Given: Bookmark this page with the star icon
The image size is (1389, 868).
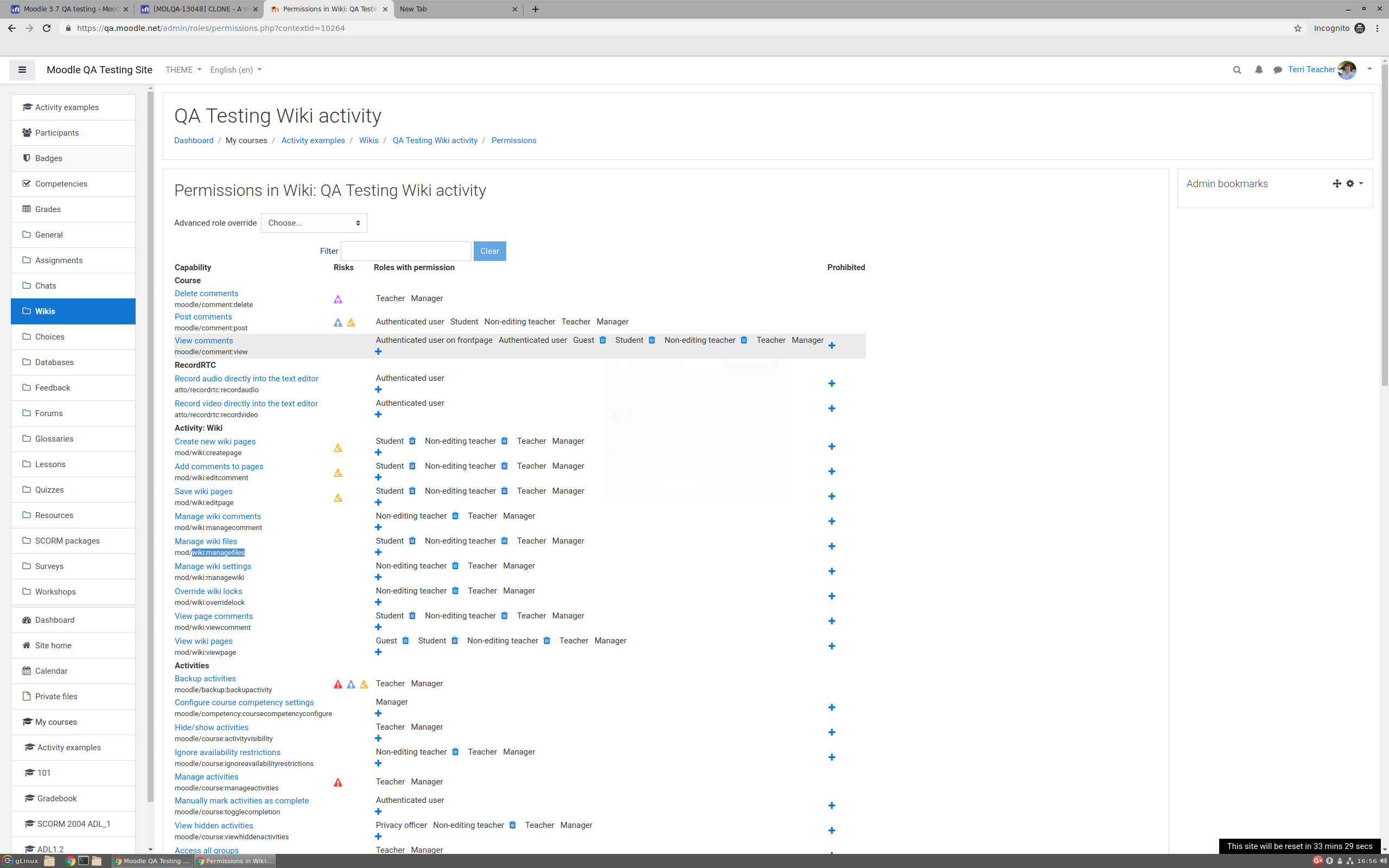Looking at the screenshot, I should [x=1298, y=28].
